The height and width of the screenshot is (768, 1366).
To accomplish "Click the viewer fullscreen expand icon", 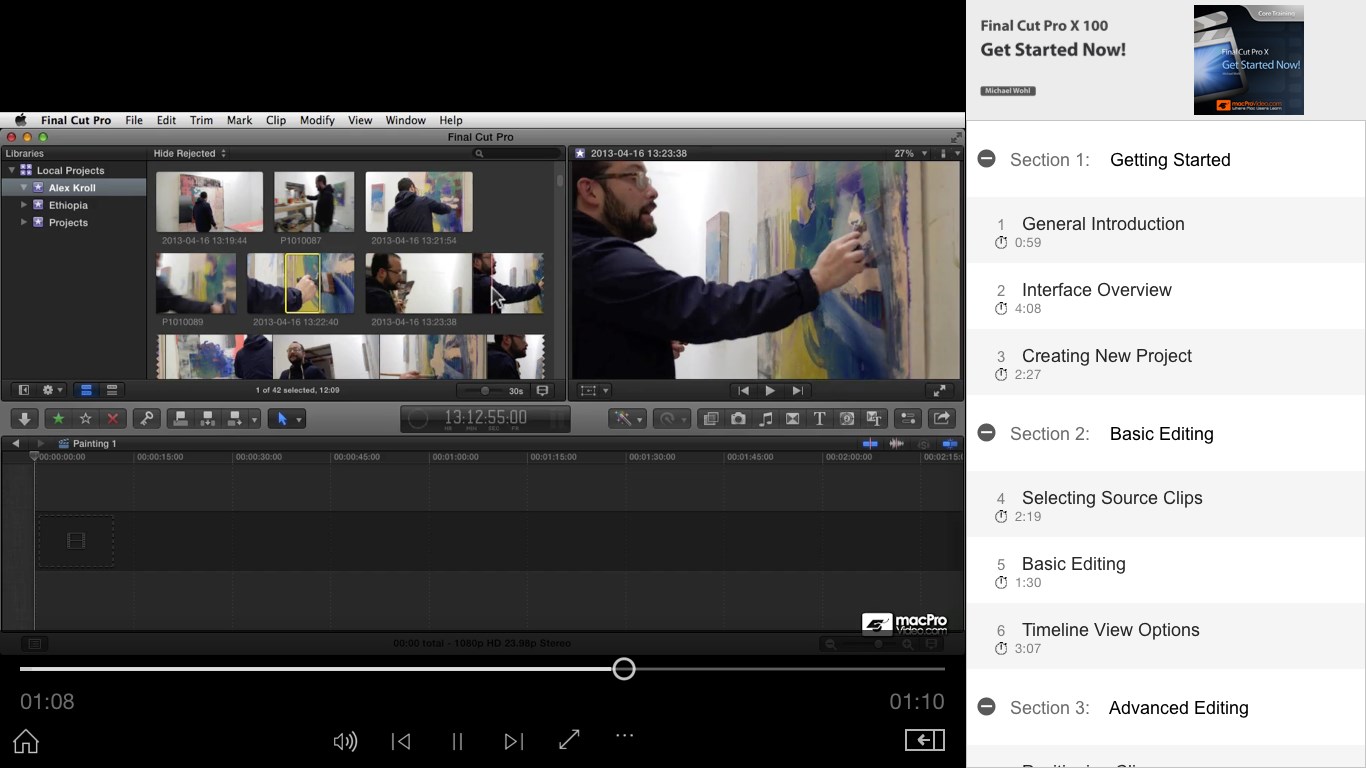I will point(939,391).
